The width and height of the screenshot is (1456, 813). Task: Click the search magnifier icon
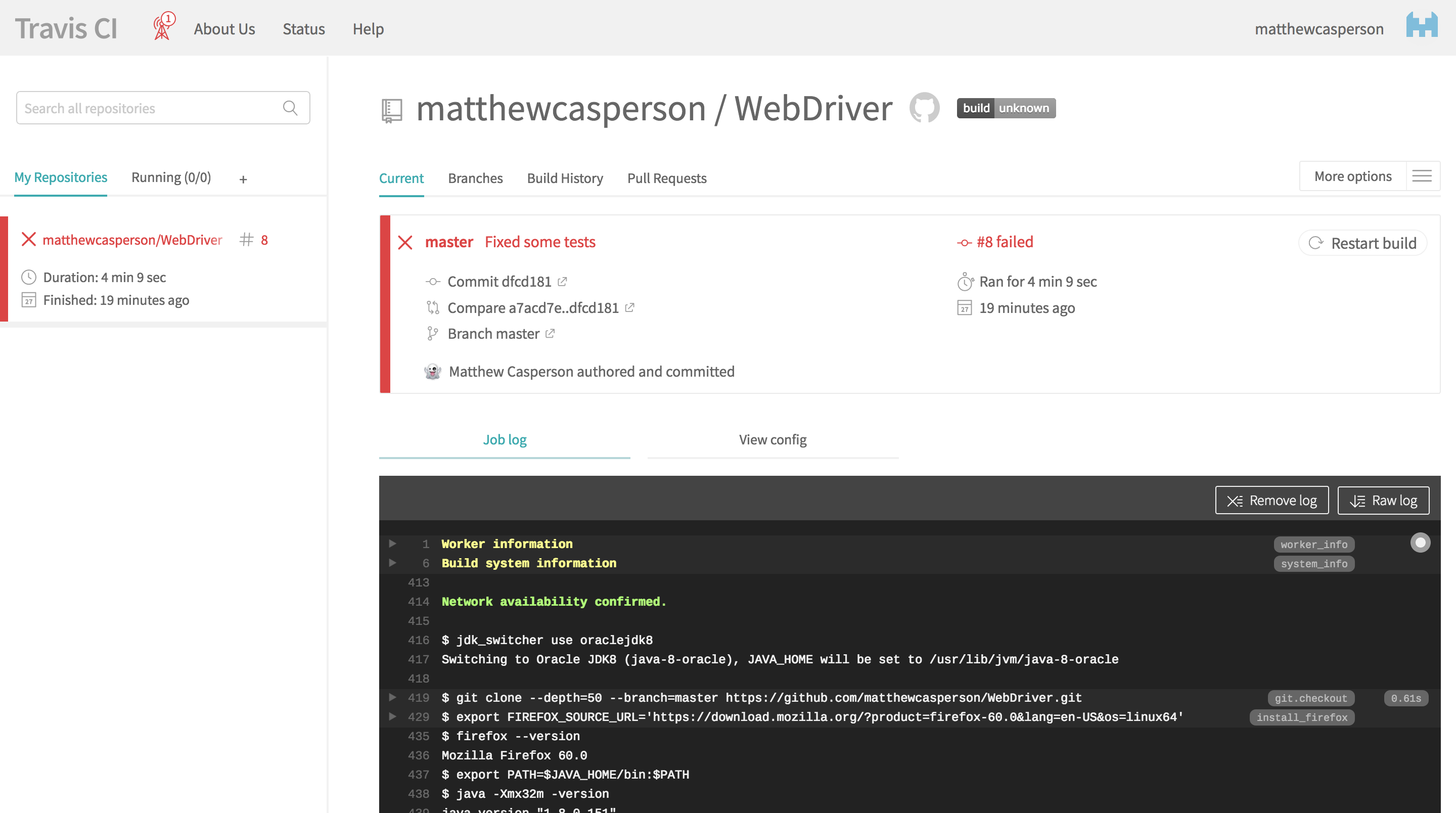(290, 108)
